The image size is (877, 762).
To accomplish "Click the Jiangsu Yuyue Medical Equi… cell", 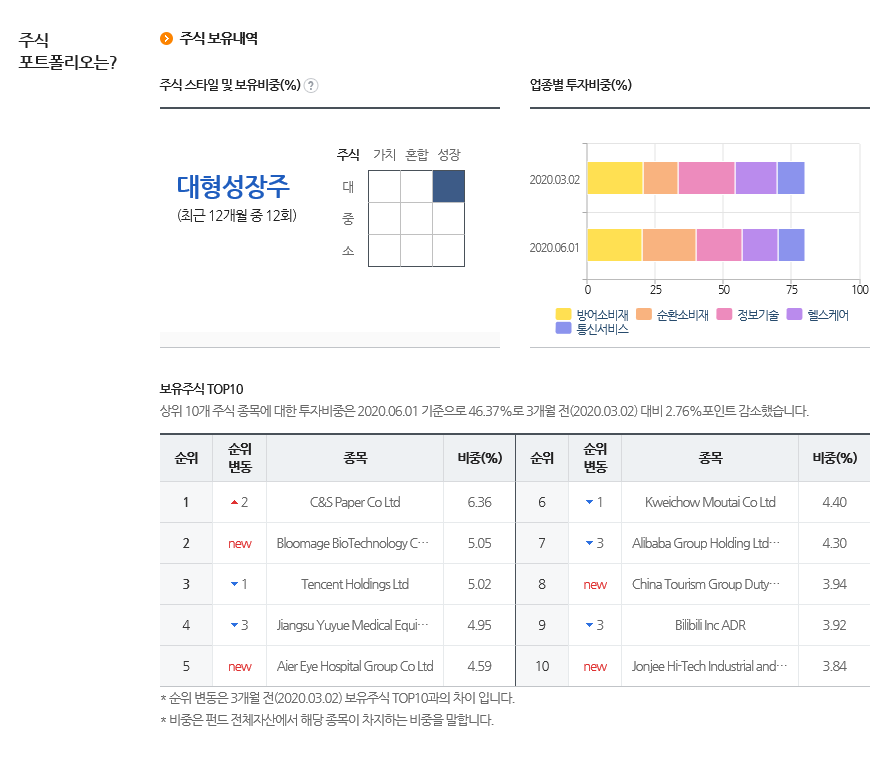I will click(353, 625).
